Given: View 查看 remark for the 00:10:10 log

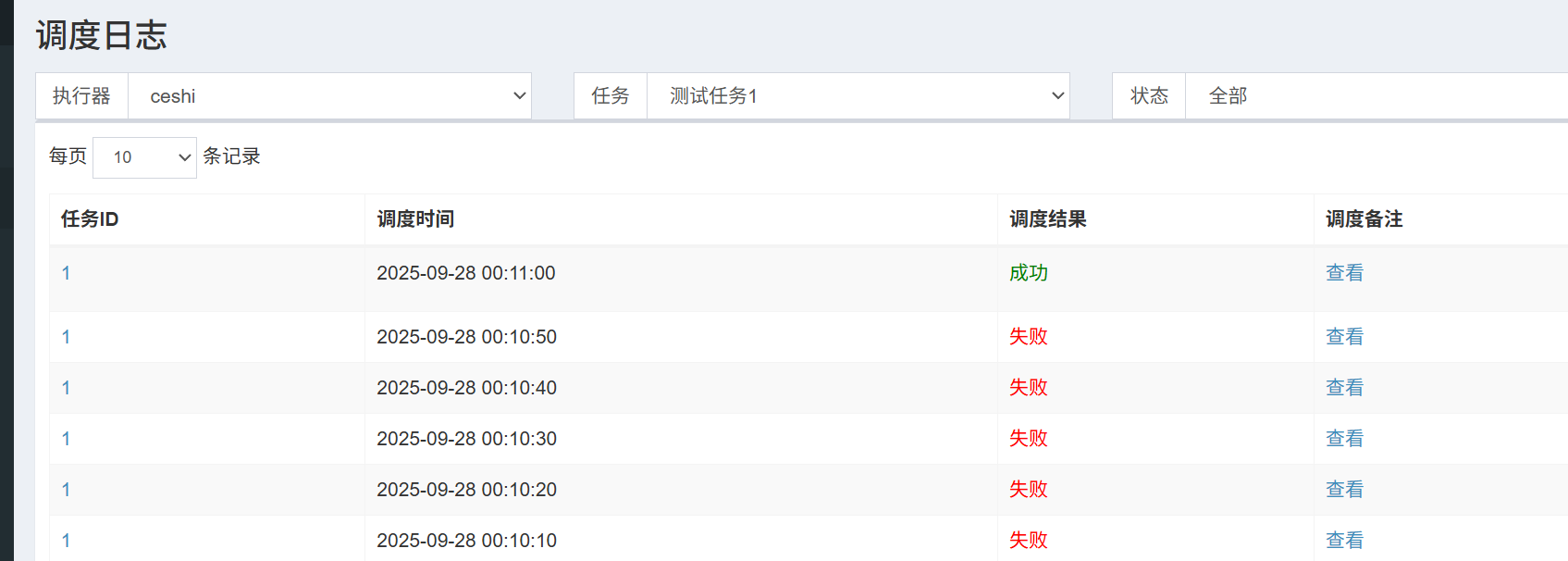Looking at the screenshot, I should 1344,541.
